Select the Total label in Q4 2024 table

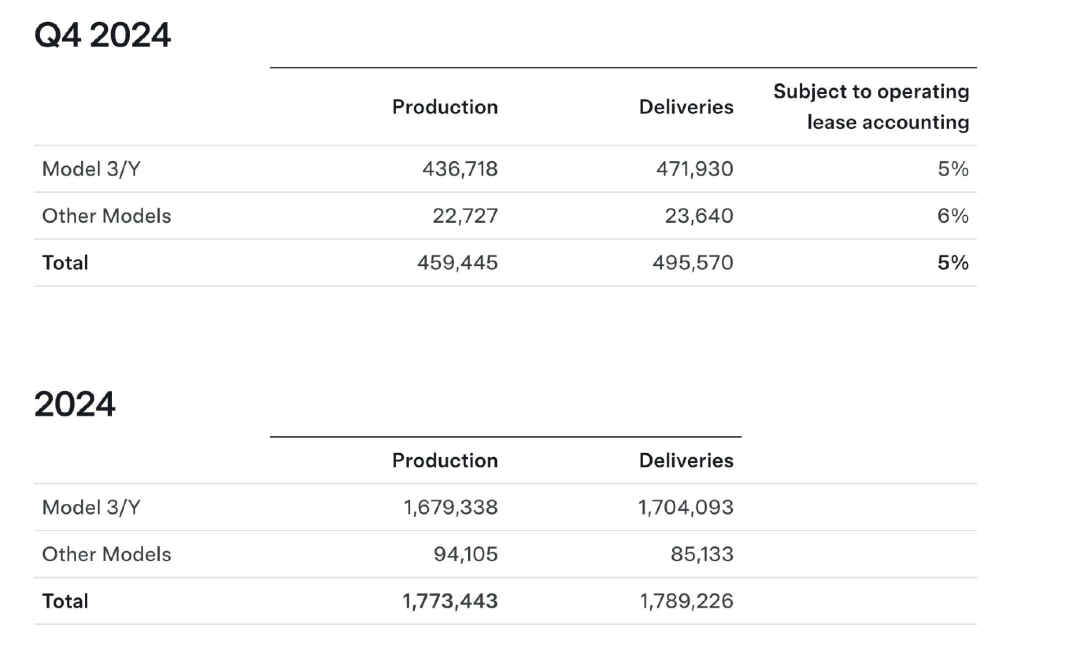coord(65,263)
